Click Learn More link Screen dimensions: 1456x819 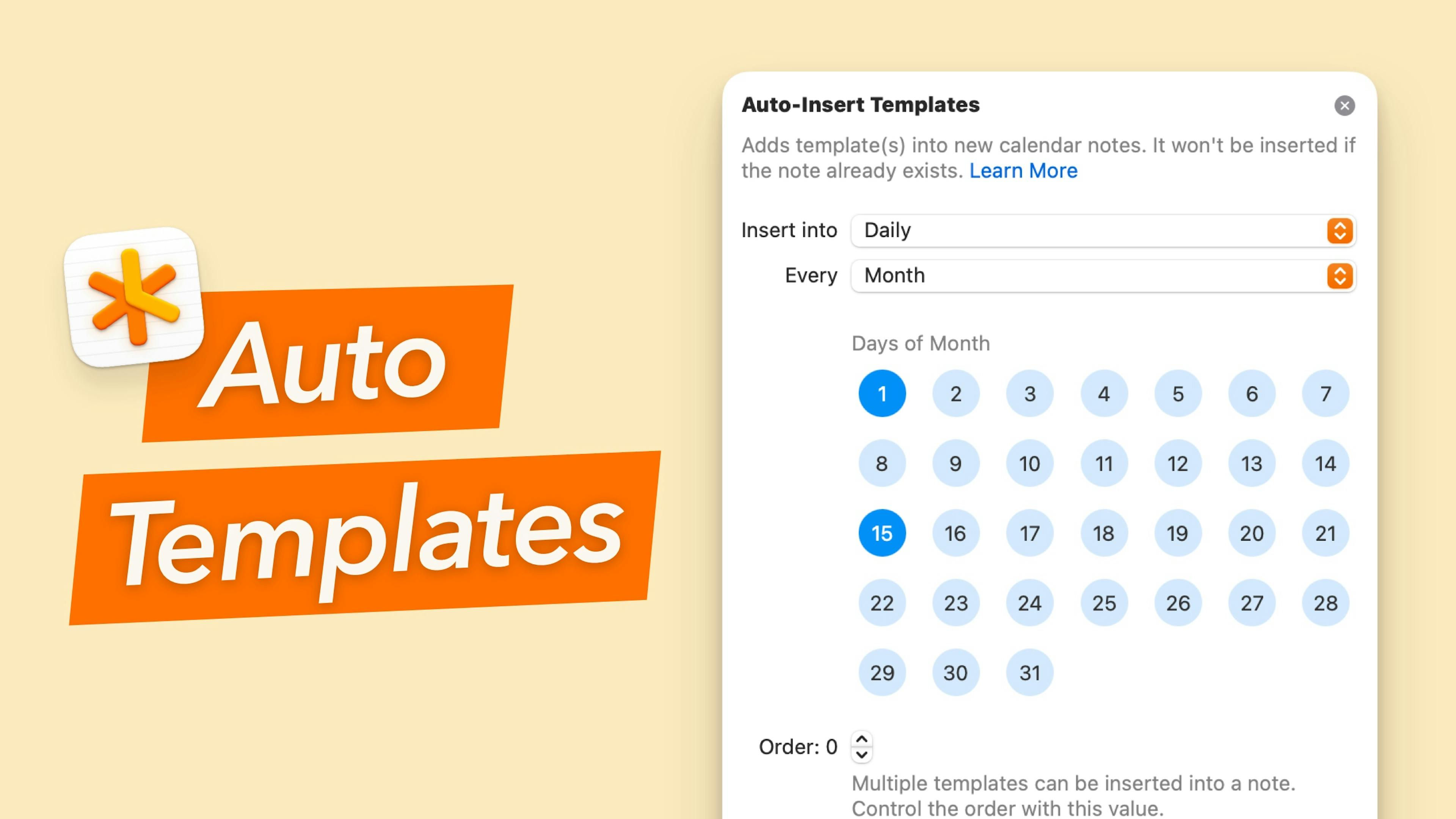click(x=1023, y=170)
